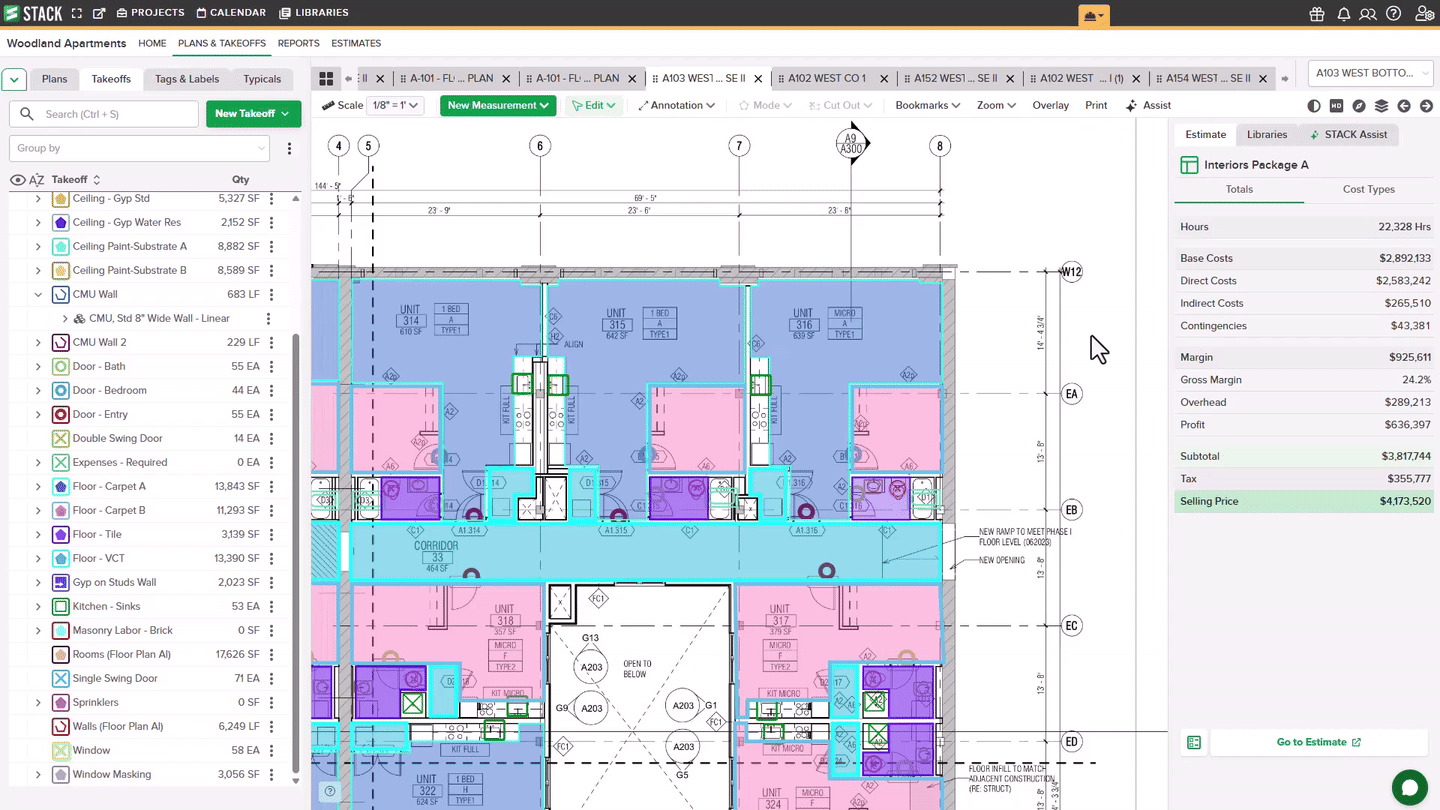Switch to the Tags & Labels tab

coord(187,79)
